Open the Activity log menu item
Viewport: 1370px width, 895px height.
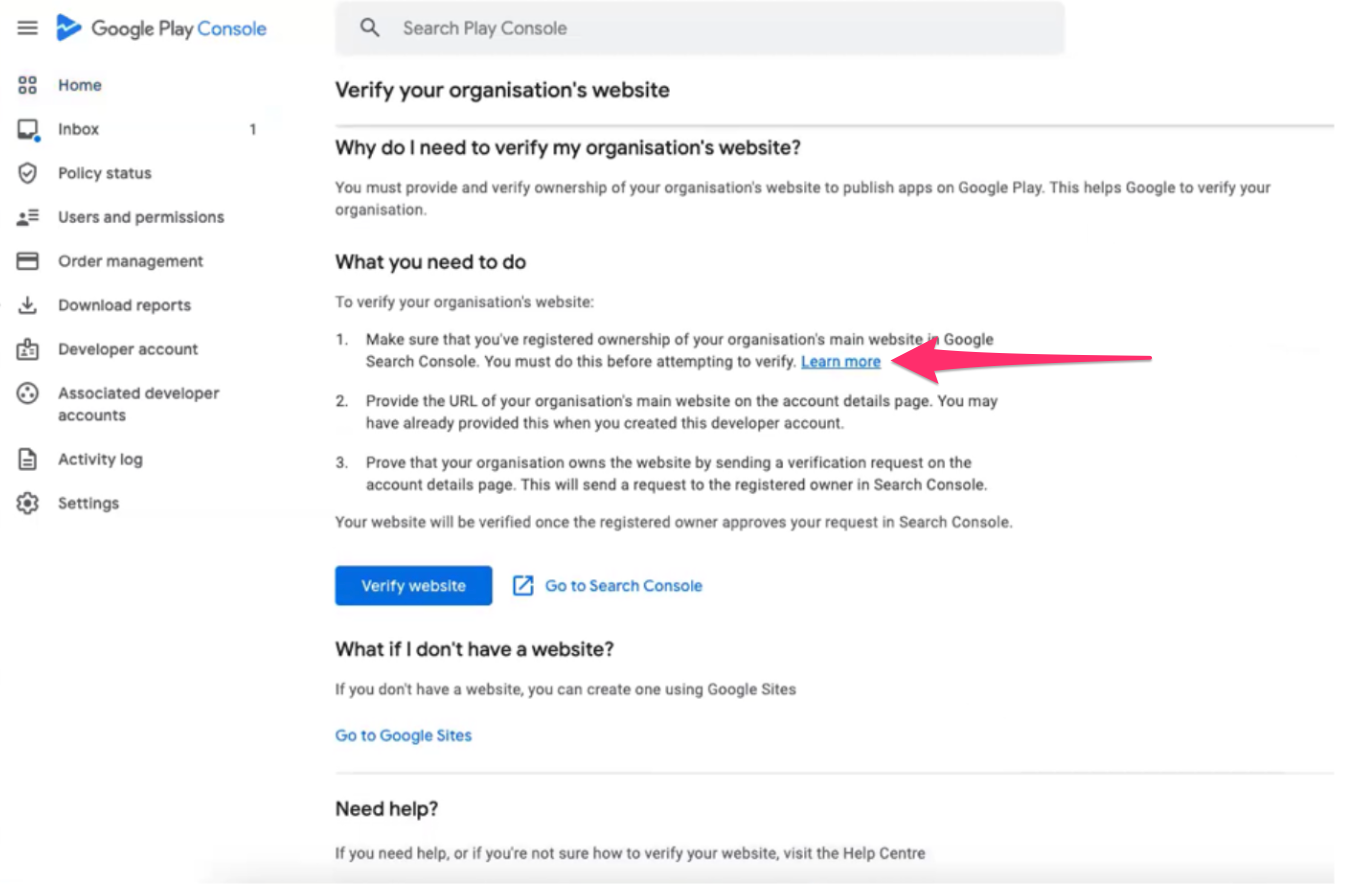(x=100, y=459)
